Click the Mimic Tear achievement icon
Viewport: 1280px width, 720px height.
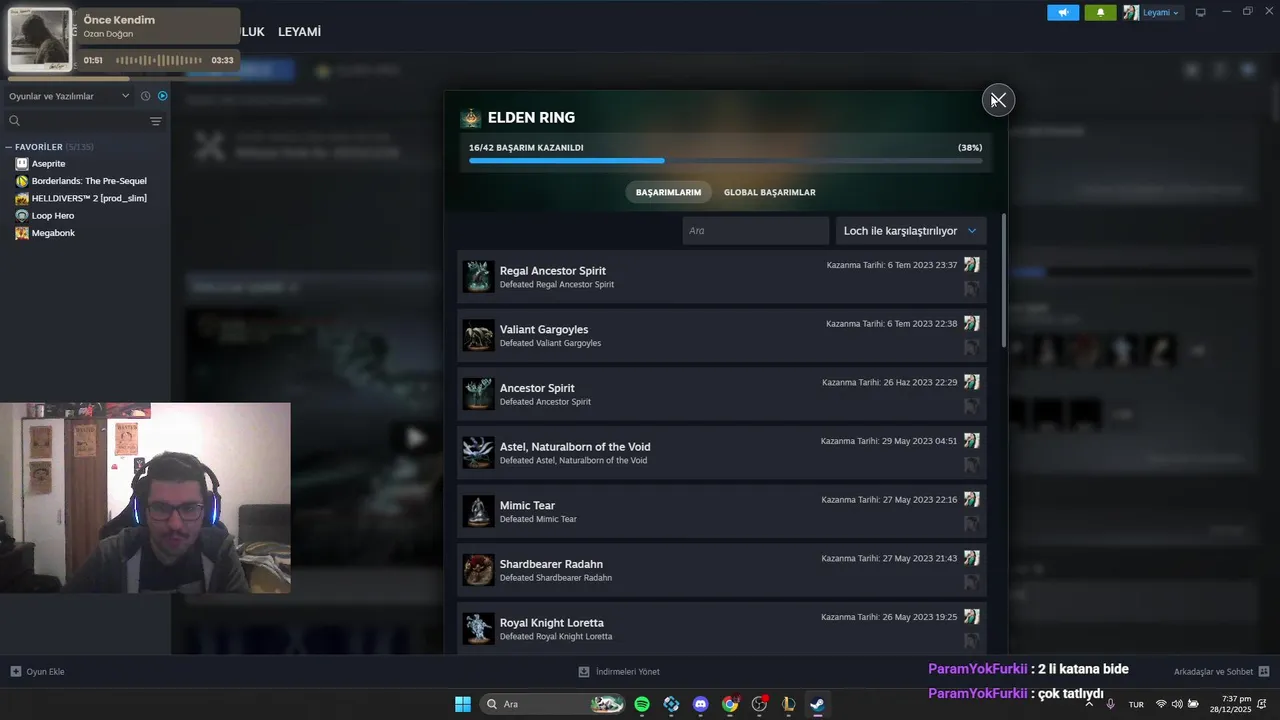(x=478, y=512)
